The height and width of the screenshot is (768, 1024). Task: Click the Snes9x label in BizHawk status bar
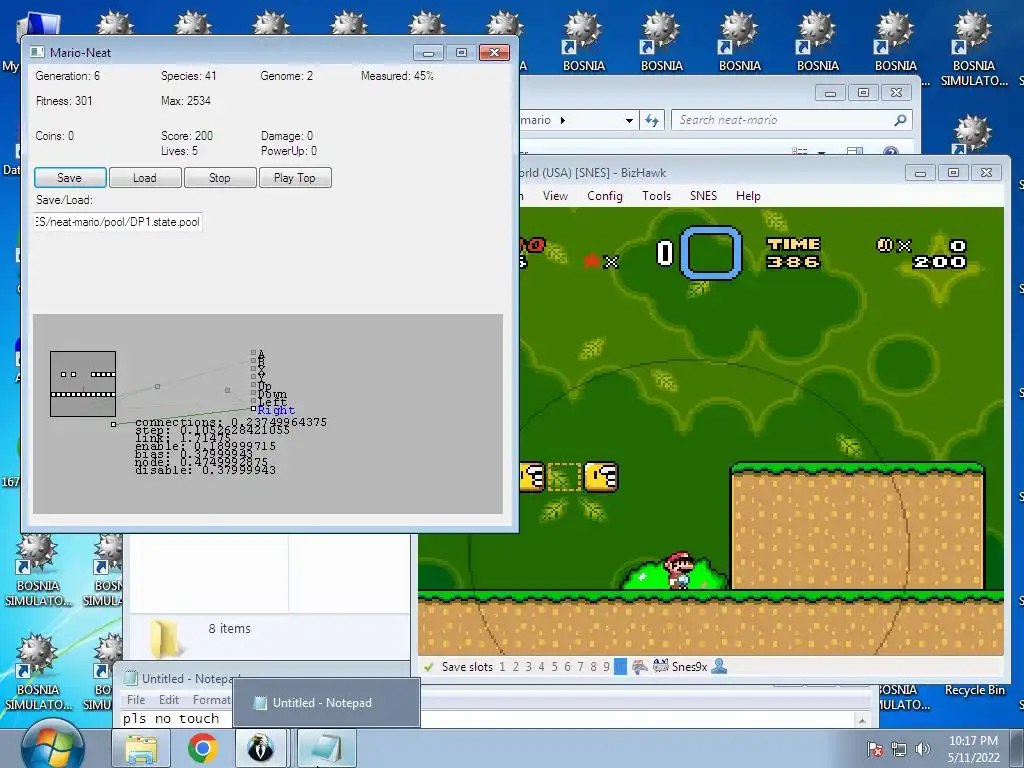click(690, 667)
